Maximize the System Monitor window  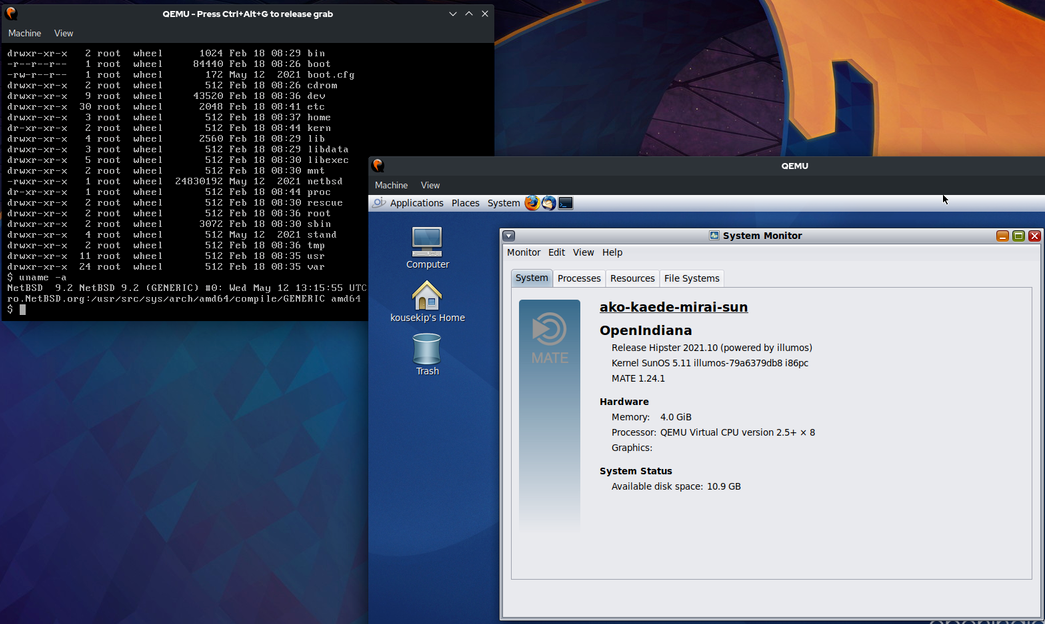[1018, 236]
